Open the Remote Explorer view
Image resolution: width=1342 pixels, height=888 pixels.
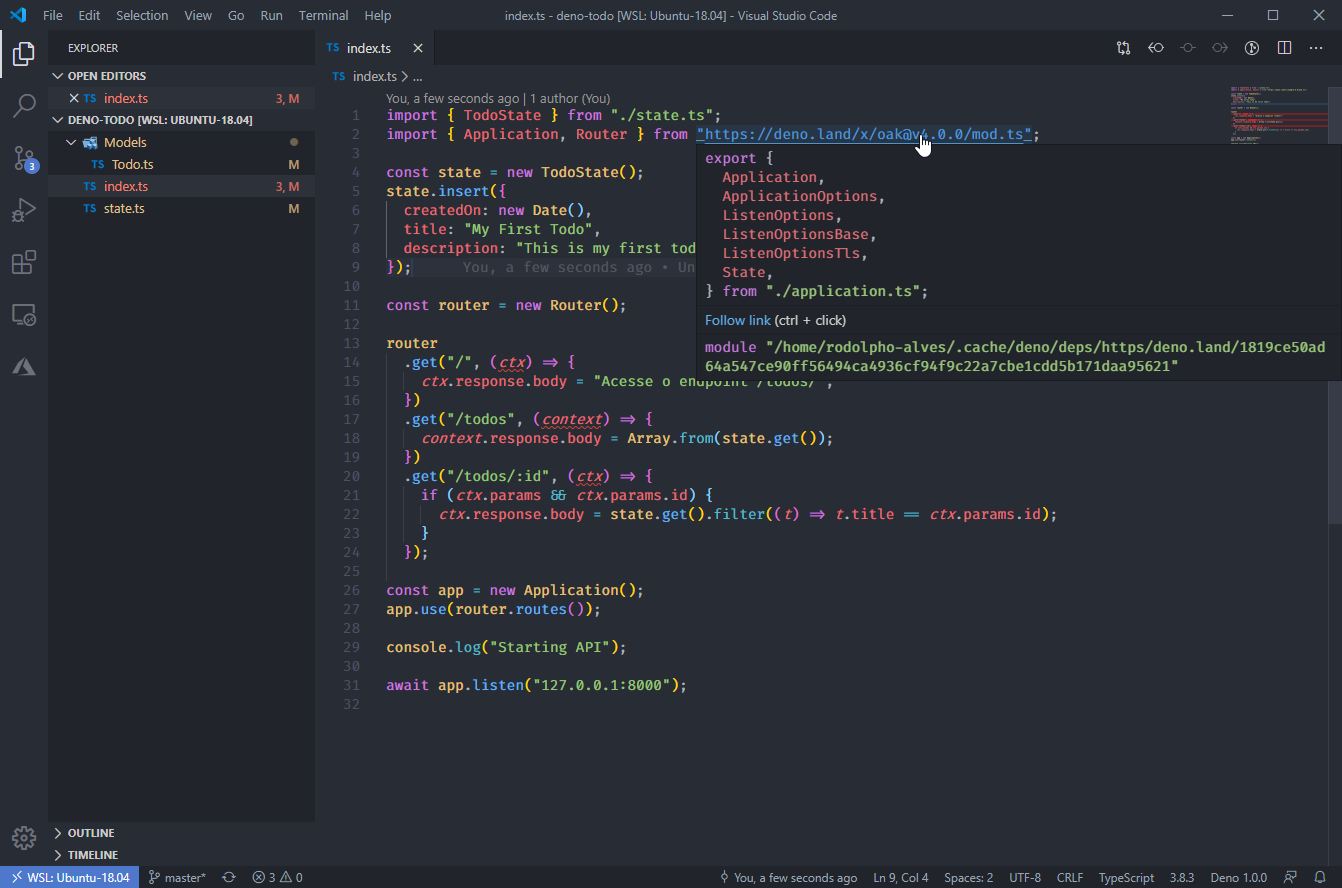point(24,315)
